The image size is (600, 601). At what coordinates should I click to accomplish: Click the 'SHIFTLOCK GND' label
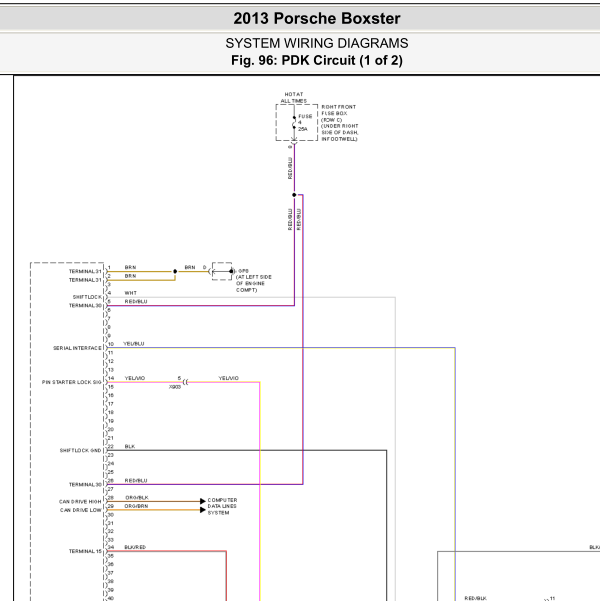pyautogui.click(x=81, y=450)
